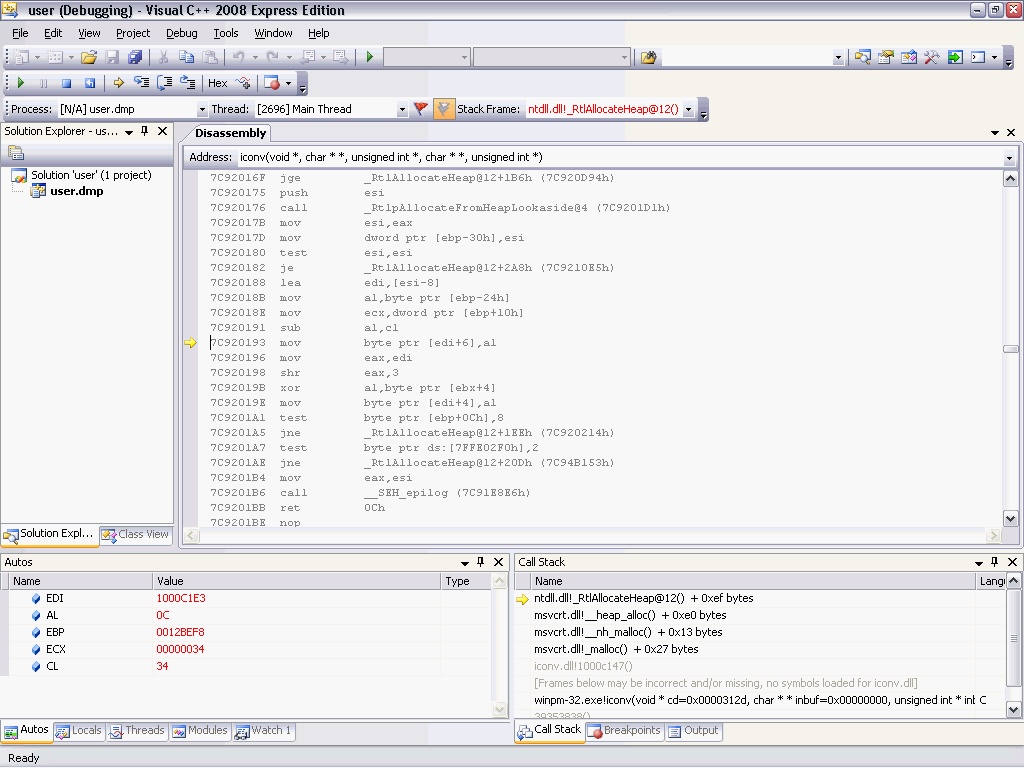Select Solution 'user' (1 project) node
Image resolution: width=1024 pixels, height=768 pixels.
click(x=91, y=175)
